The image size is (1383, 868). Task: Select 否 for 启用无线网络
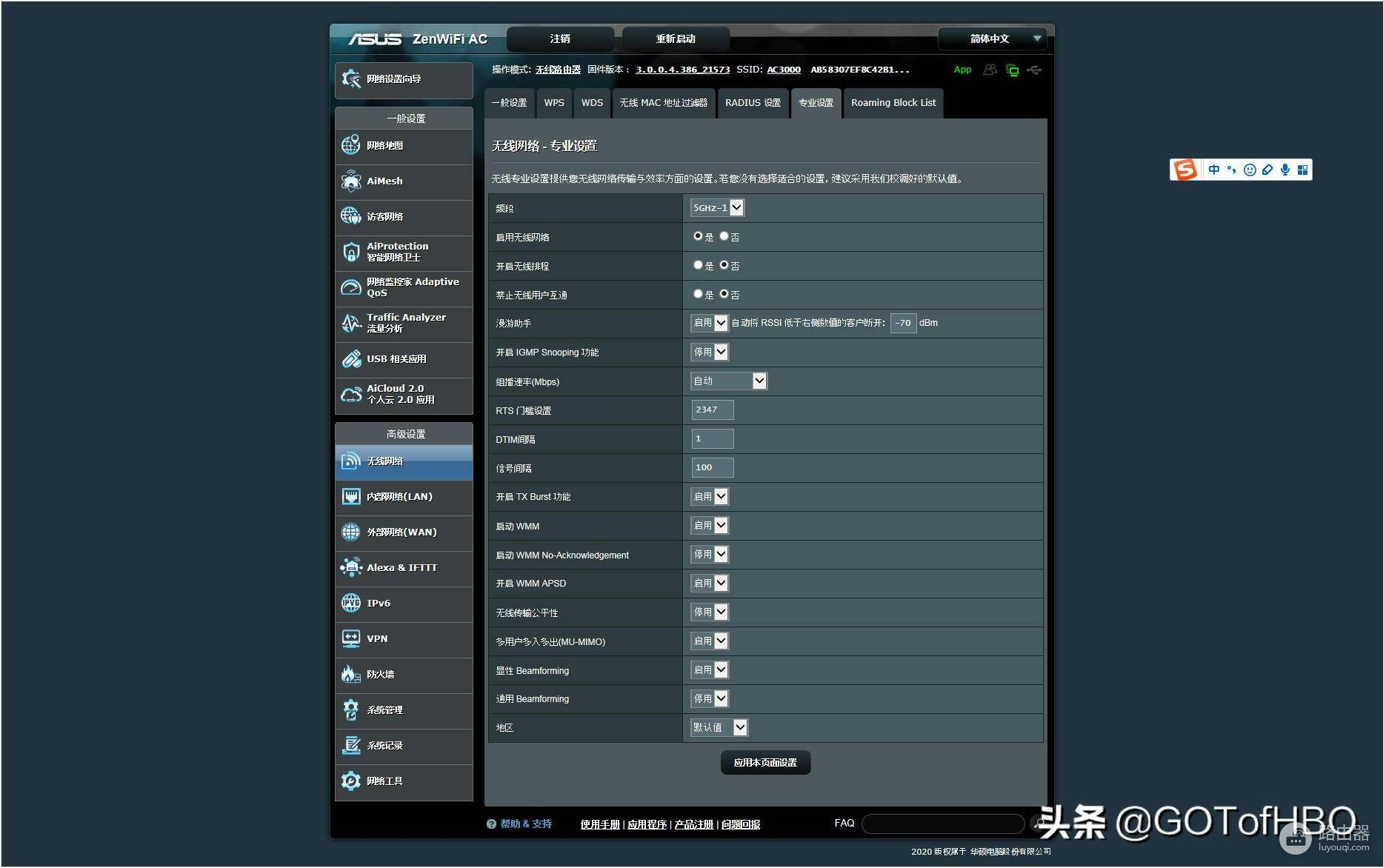pos(724,236)
